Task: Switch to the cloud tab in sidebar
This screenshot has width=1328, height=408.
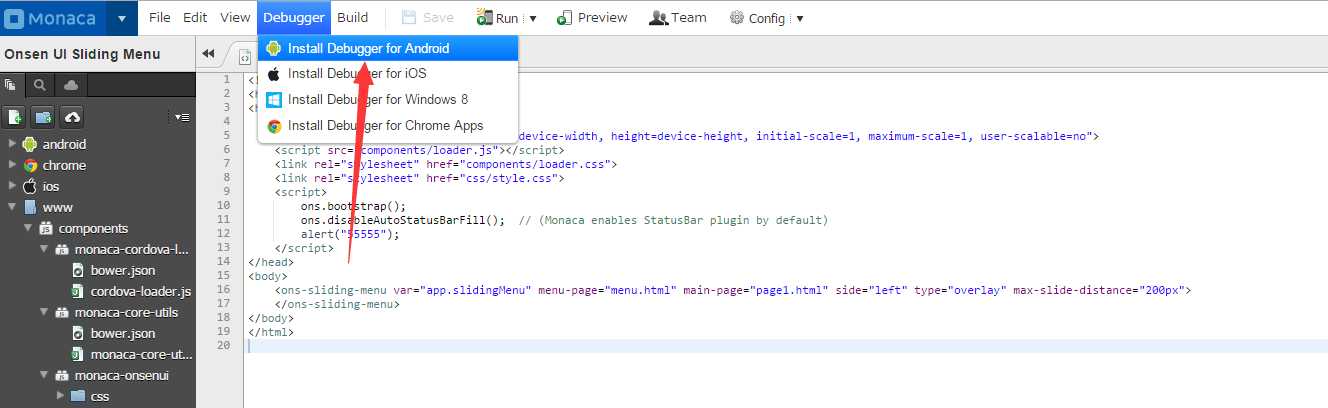Action: tap(69, 86)
